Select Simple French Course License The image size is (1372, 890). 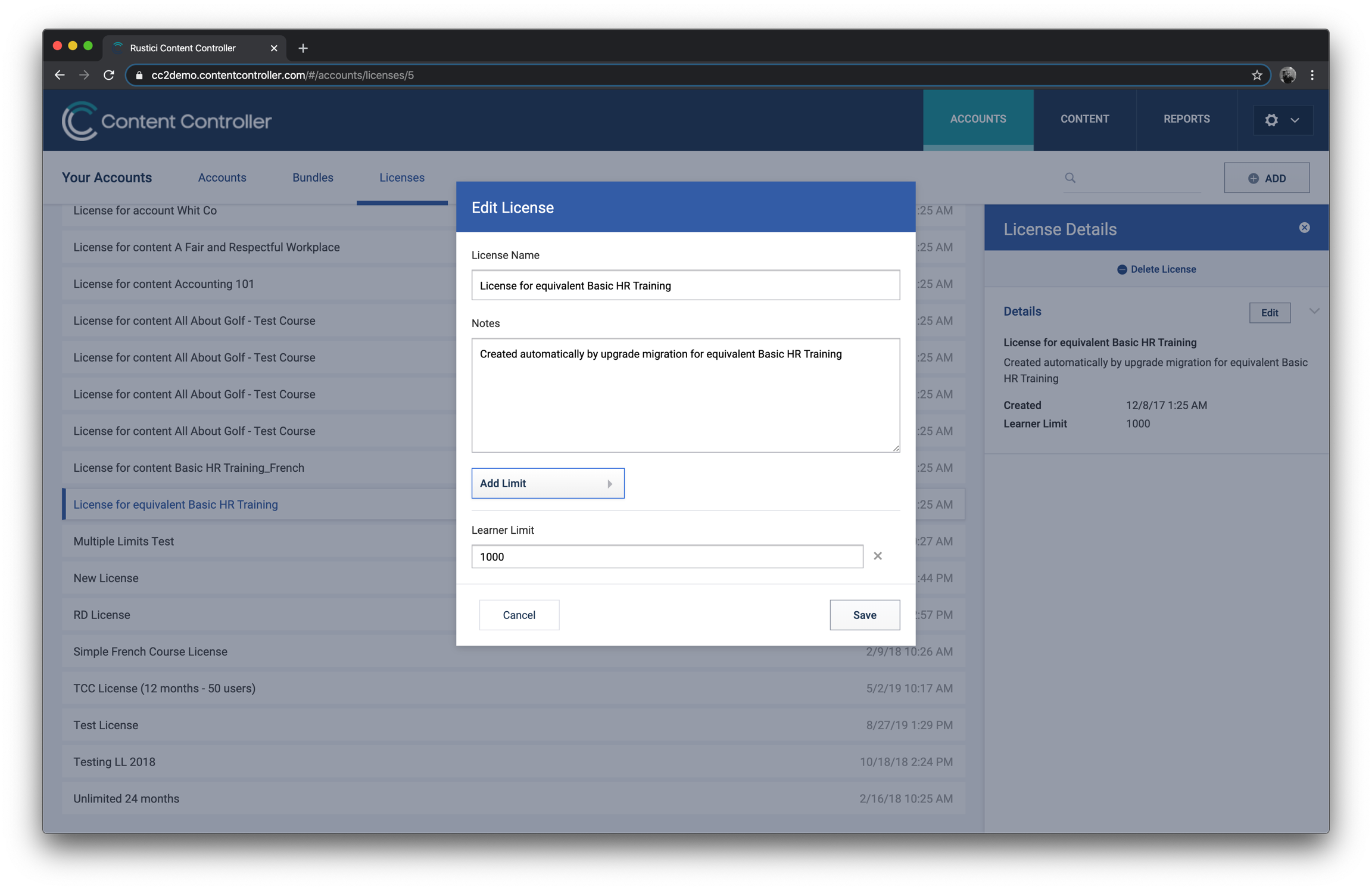tap(513, 652)
